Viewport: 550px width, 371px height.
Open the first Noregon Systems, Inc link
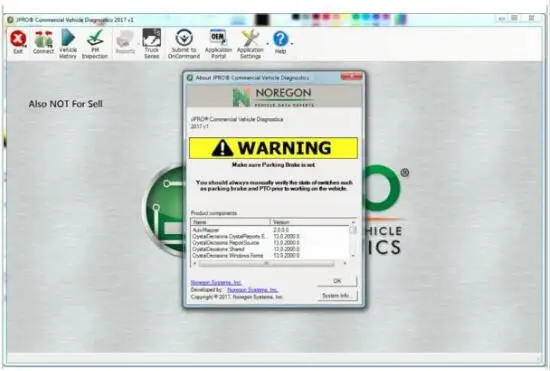click(216, 283)
